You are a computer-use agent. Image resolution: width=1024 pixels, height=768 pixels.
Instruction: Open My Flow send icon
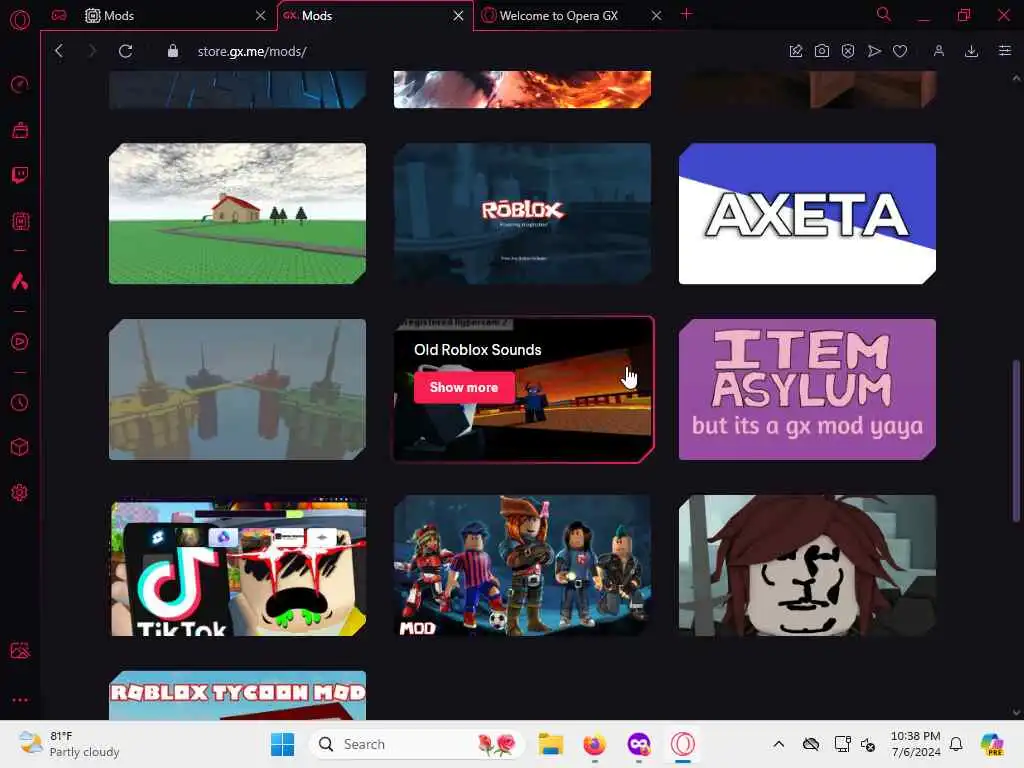[x=874, y=51]
